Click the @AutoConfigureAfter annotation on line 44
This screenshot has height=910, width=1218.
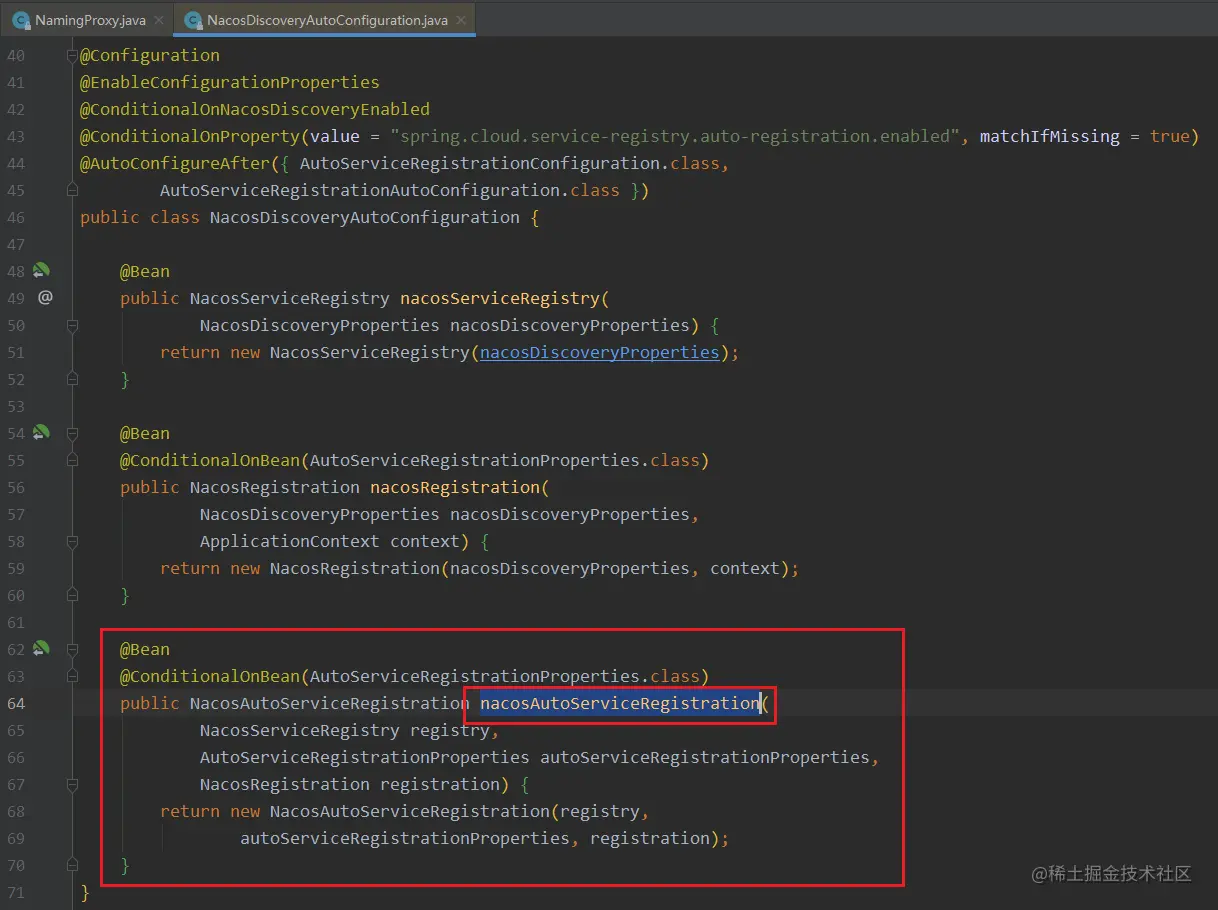tap(175, 163)
